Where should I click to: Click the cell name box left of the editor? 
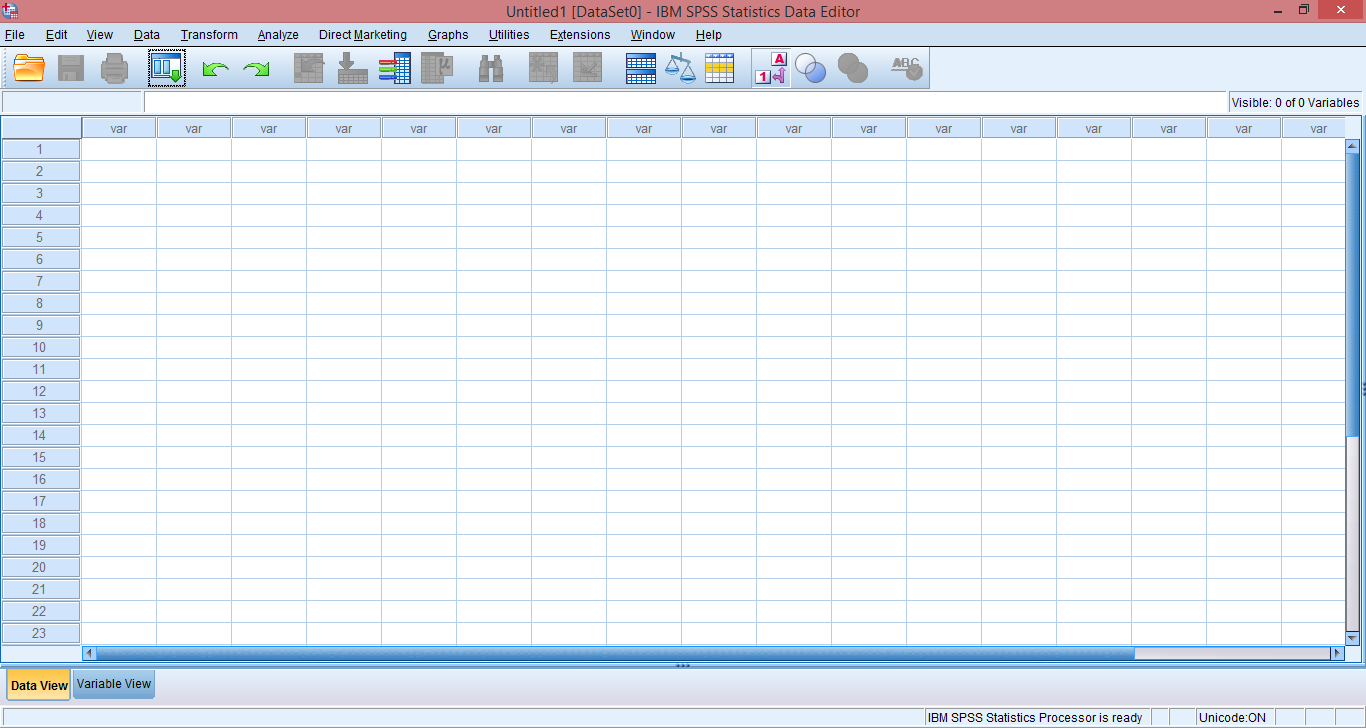73,102
